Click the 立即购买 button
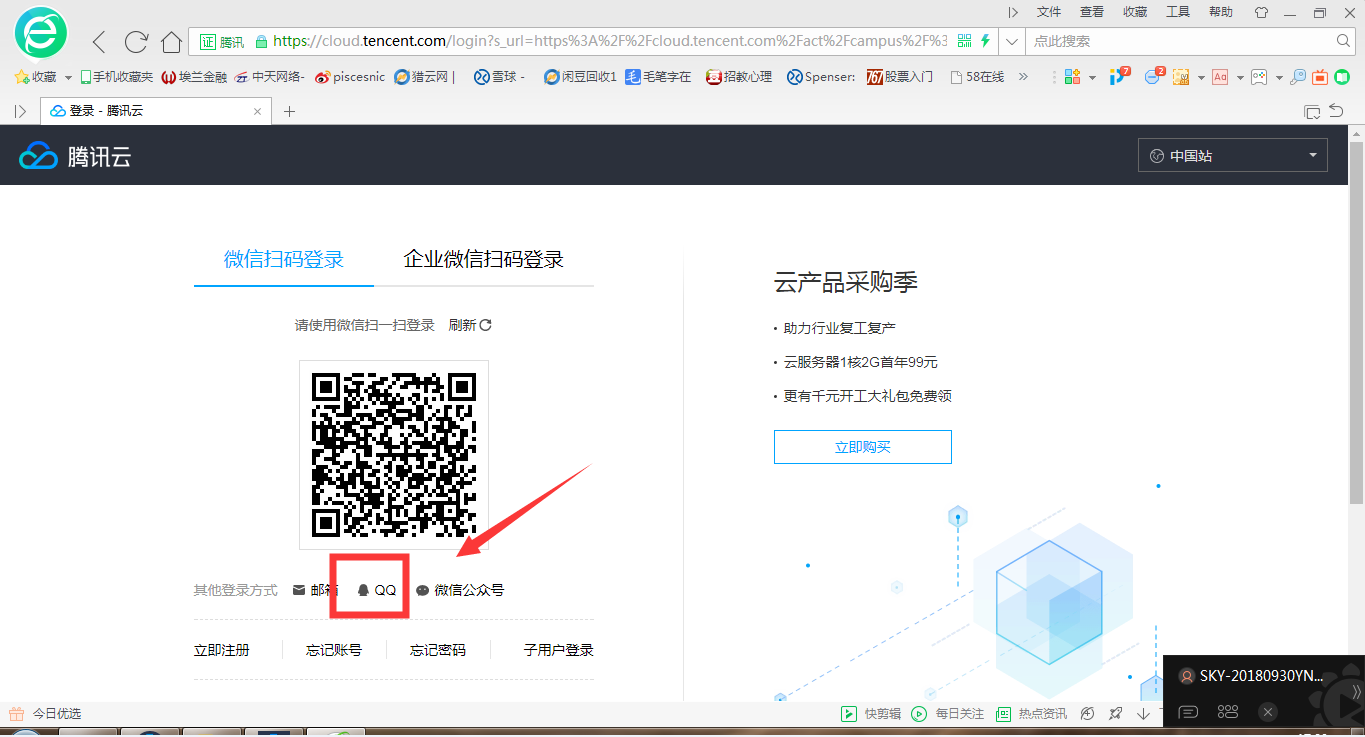Viewport: 1365px width, 737px height. (x=863, y=447)
